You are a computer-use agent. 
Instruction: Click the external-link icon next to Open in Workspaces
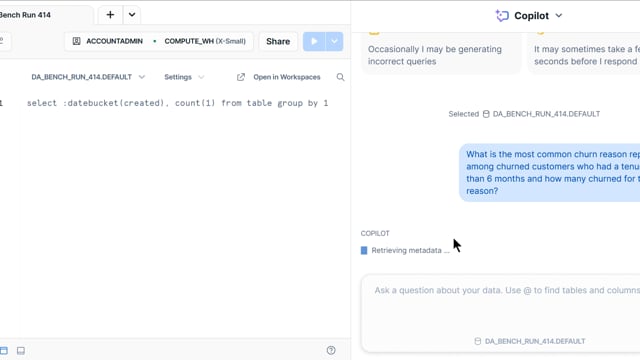(x=241, y=77)
